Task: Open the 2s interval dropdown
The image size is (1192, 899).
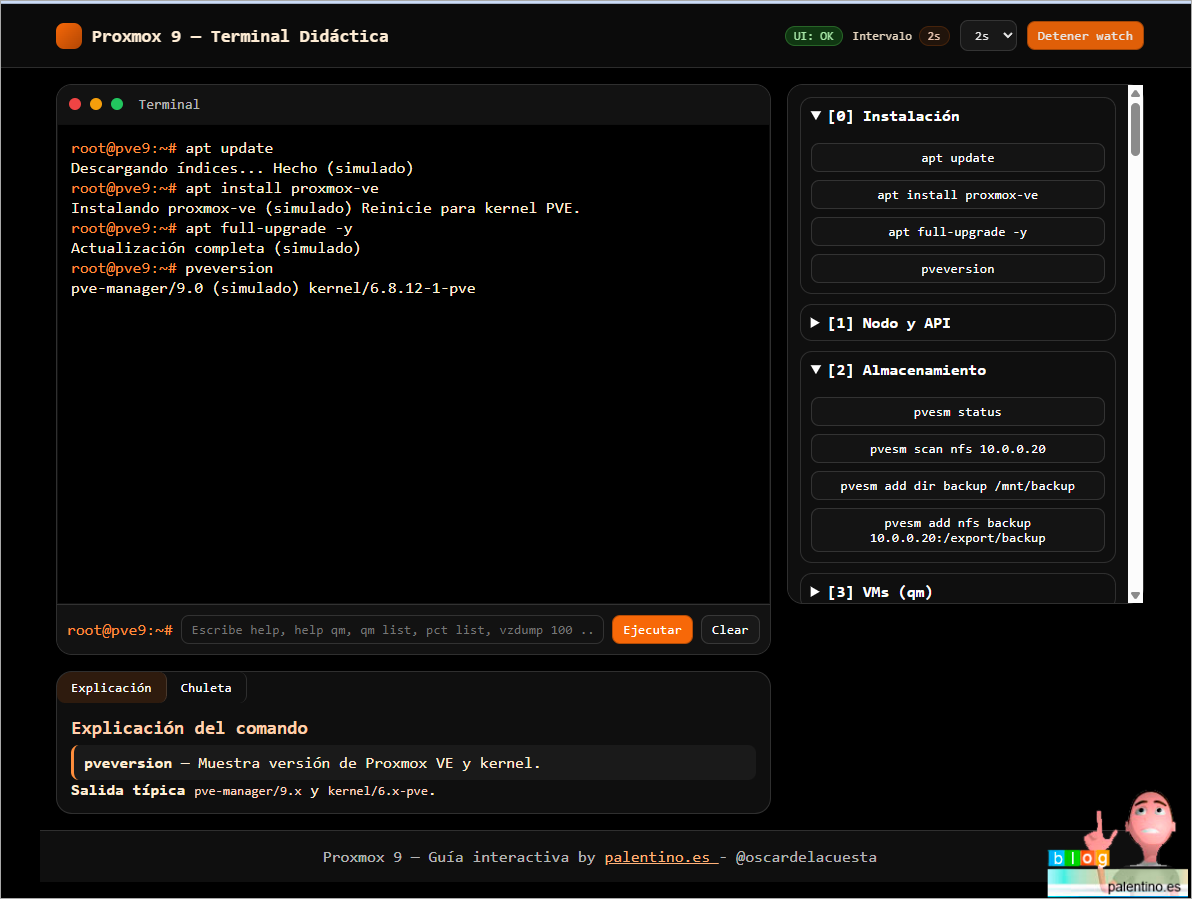Action: (x=987, y=36)
